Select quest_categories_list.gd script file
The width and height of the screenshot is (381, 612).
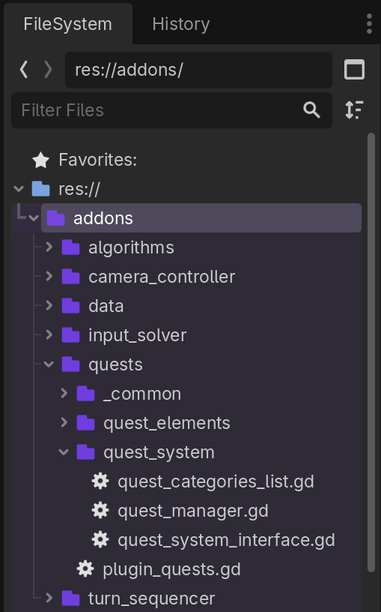click(x=216, y=482)
